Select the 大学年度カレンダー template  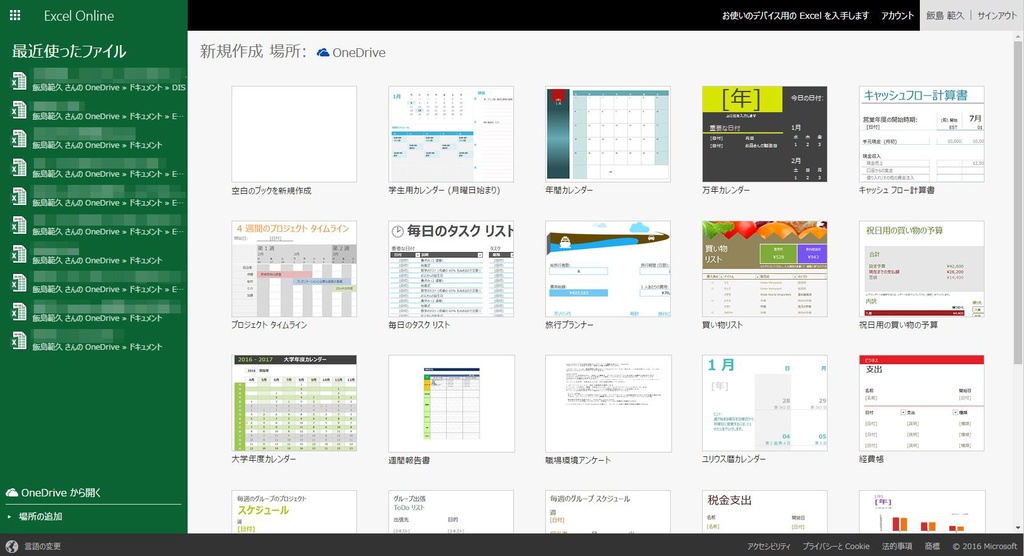click(294, 403)
